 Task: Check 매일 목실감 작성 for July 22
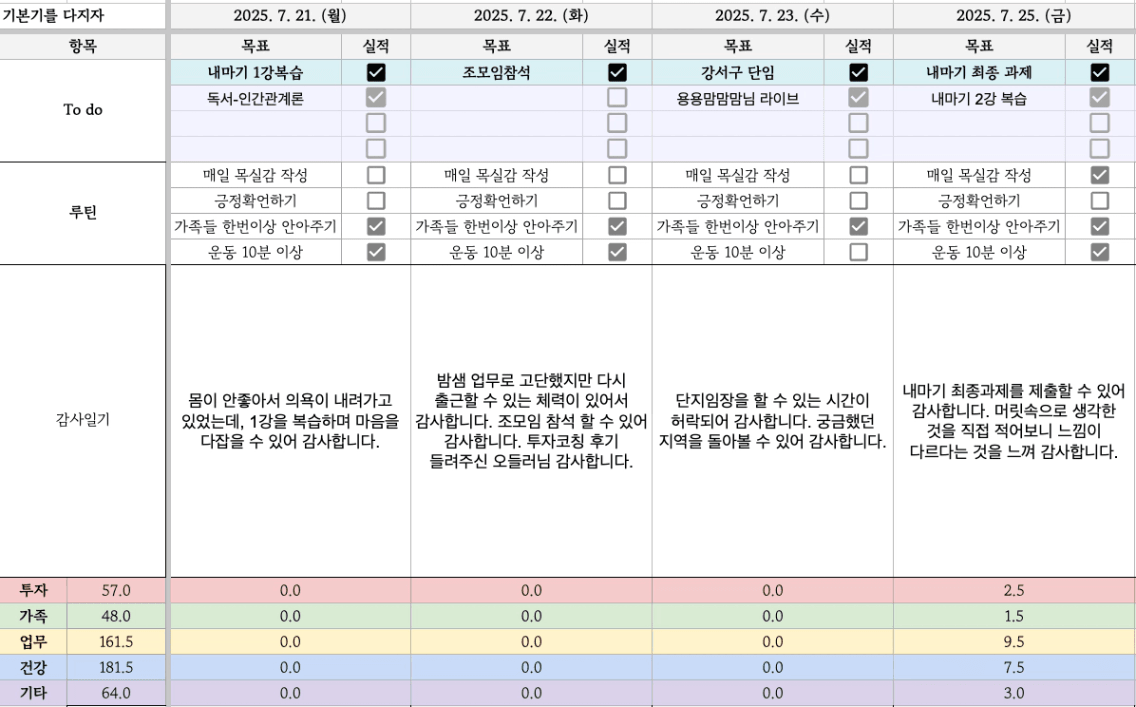[x=617, y=175]
